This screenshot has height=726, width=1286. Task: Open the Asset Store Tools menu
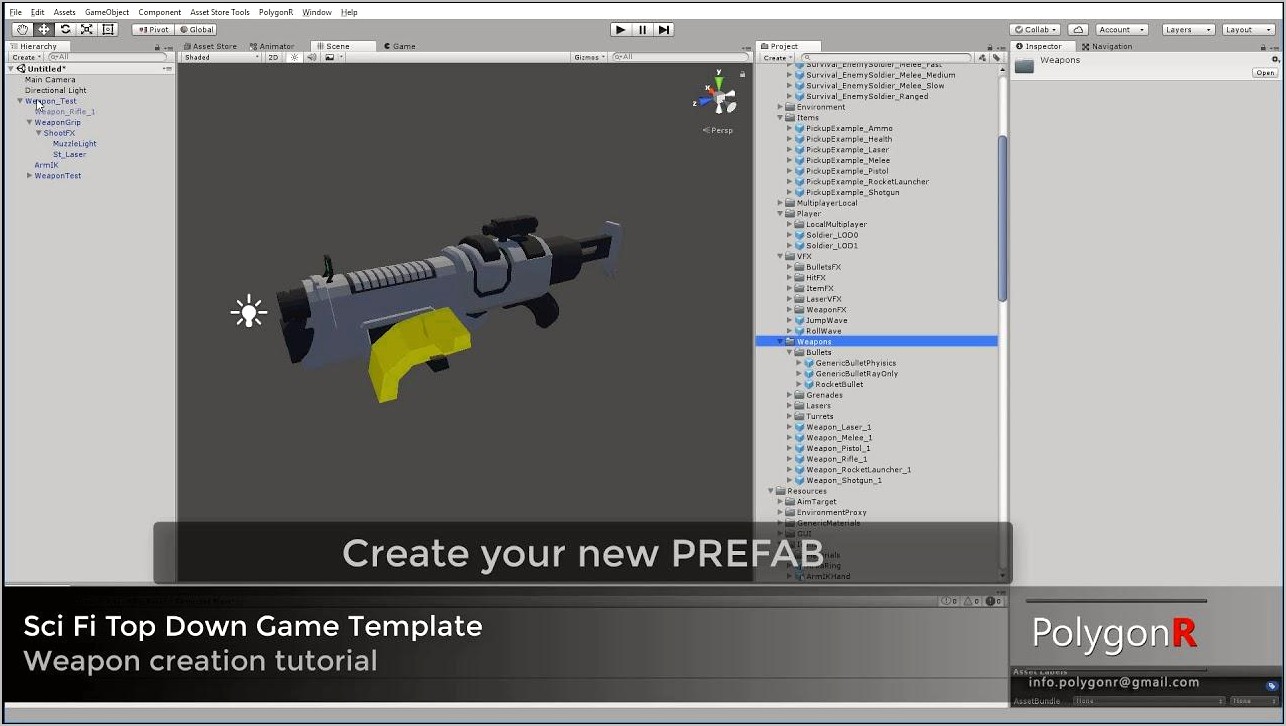[x=220, y=12]
